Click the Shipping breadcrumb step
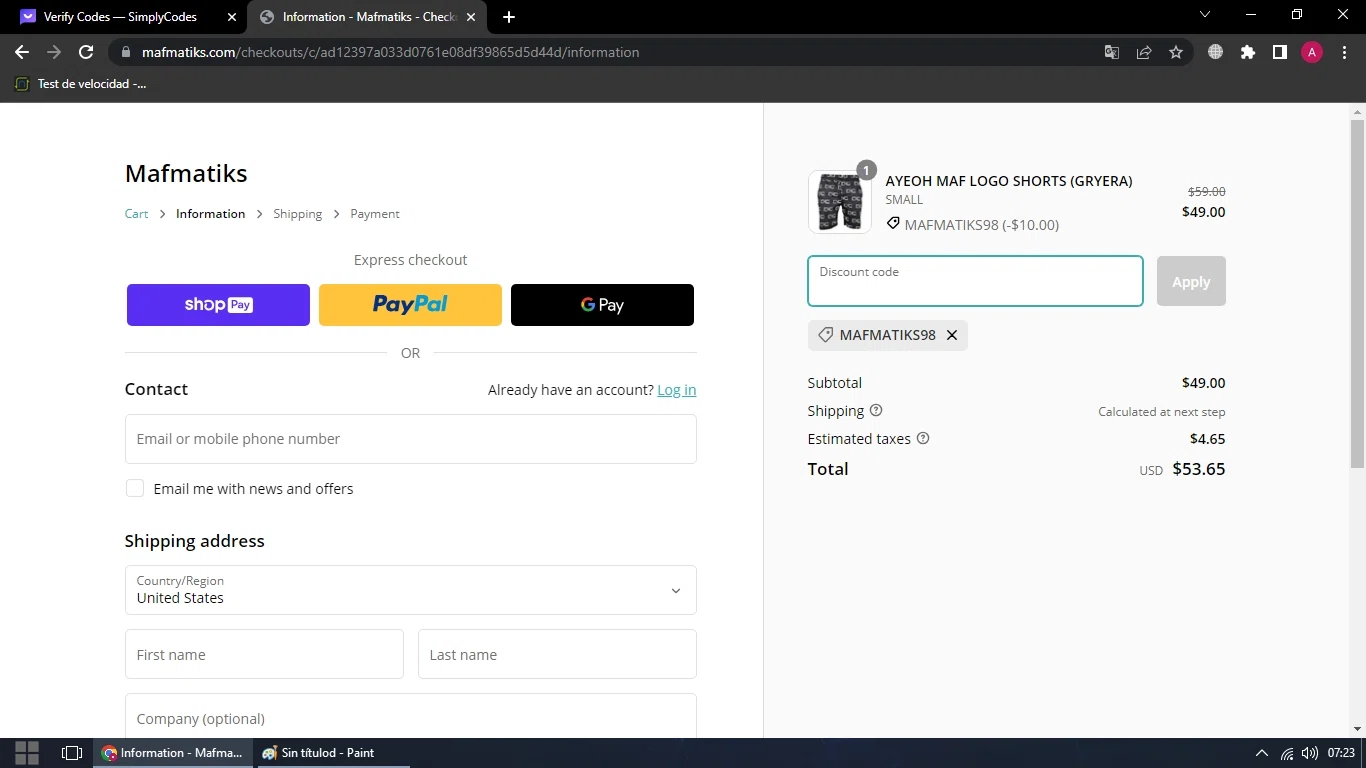This screenshot has height=768, width=1366. pos(297,214)
